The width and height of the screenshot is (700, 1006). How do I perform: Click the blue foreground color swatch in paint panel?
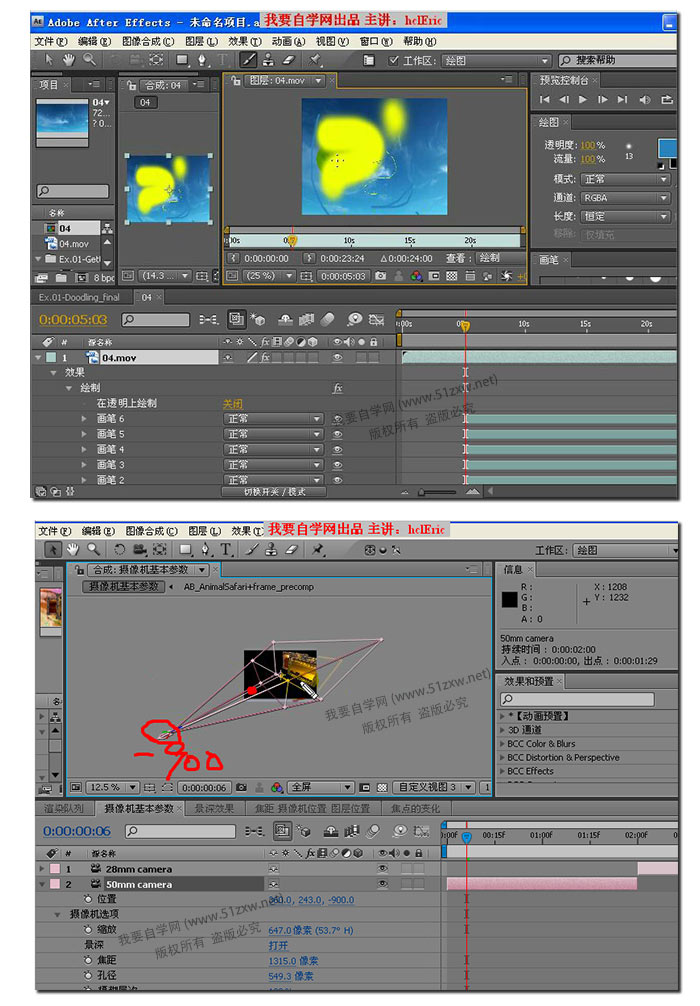click(667, 148)
